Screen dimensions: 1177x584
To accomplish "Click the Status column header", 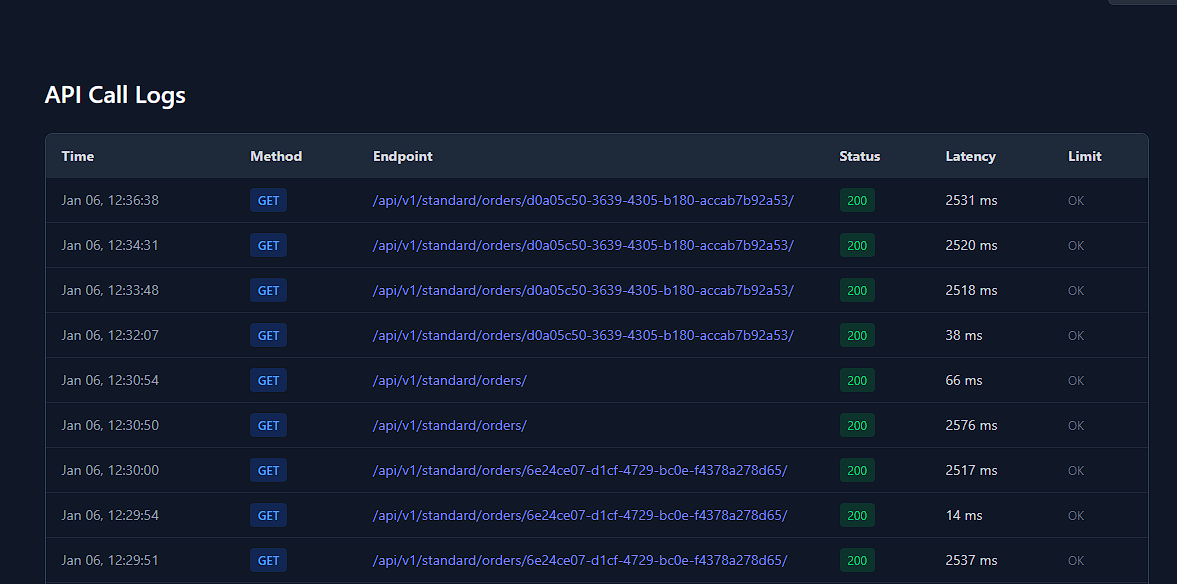I will [x=860, y=156].
